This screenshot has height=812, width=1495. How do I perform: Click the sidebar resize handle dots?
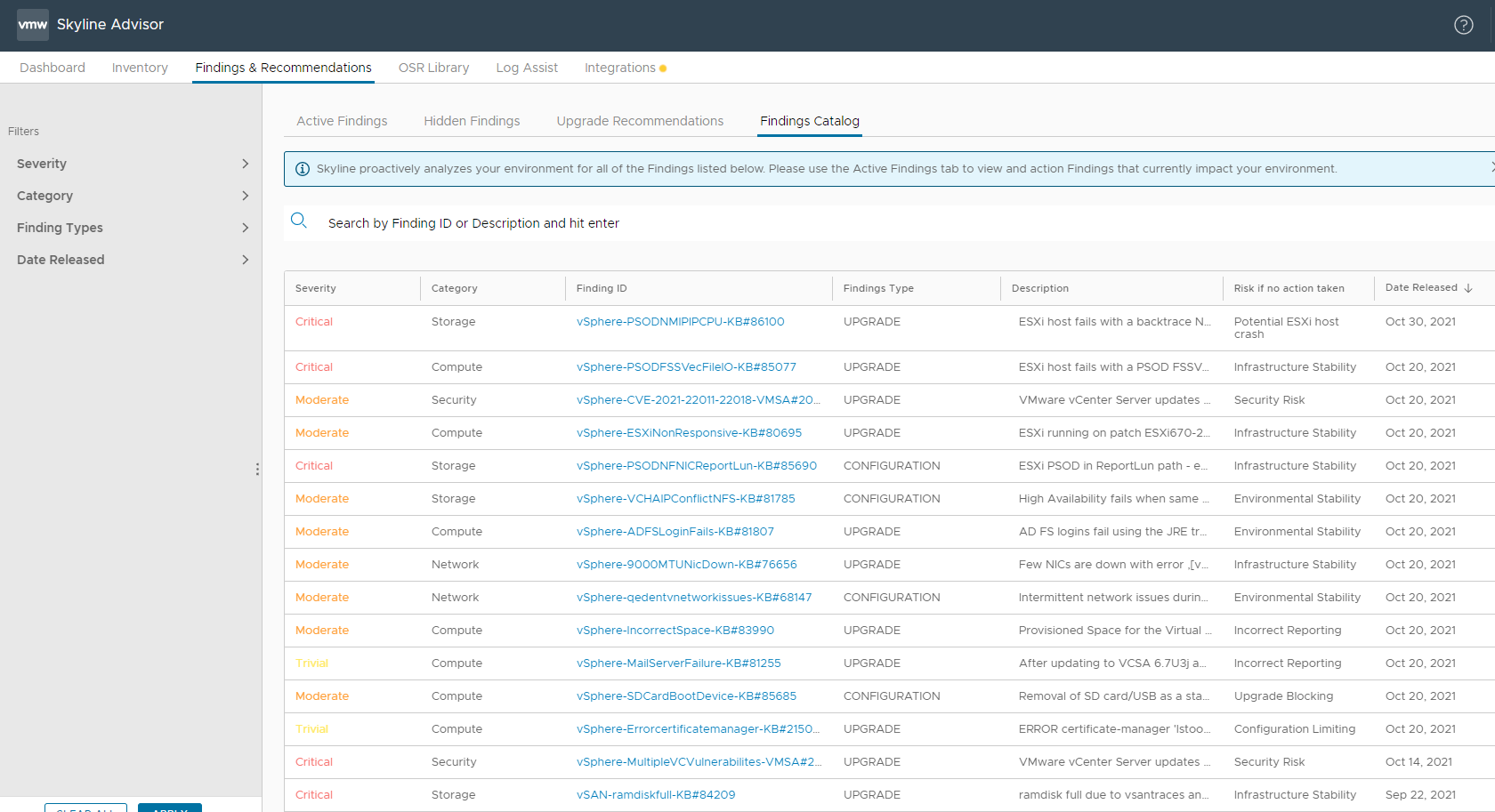(x=257, y=469)
